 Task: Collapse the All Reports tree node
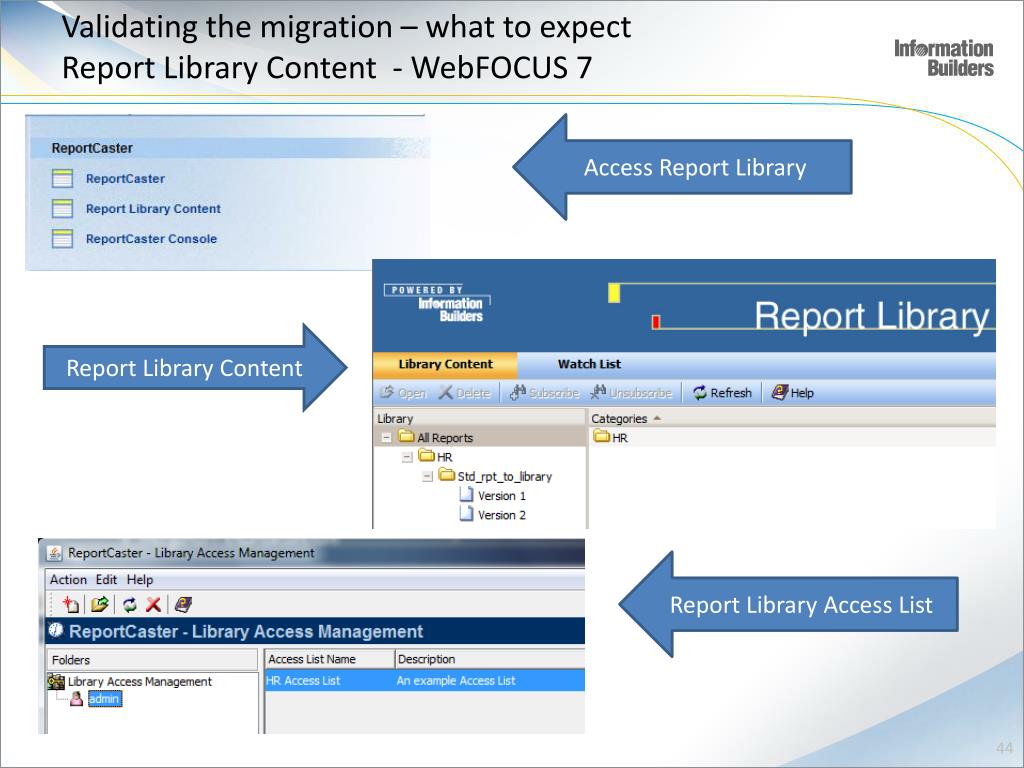point(387,438)
